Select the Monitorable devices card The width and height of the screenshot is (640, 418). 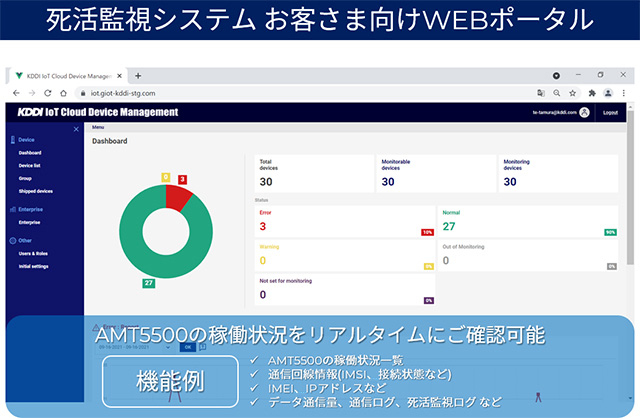436,173
